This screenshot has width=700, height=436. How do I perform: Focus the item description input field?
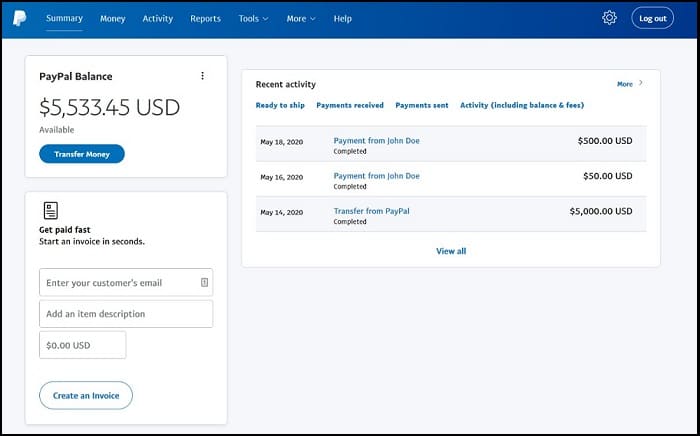[x=126, y=314]
